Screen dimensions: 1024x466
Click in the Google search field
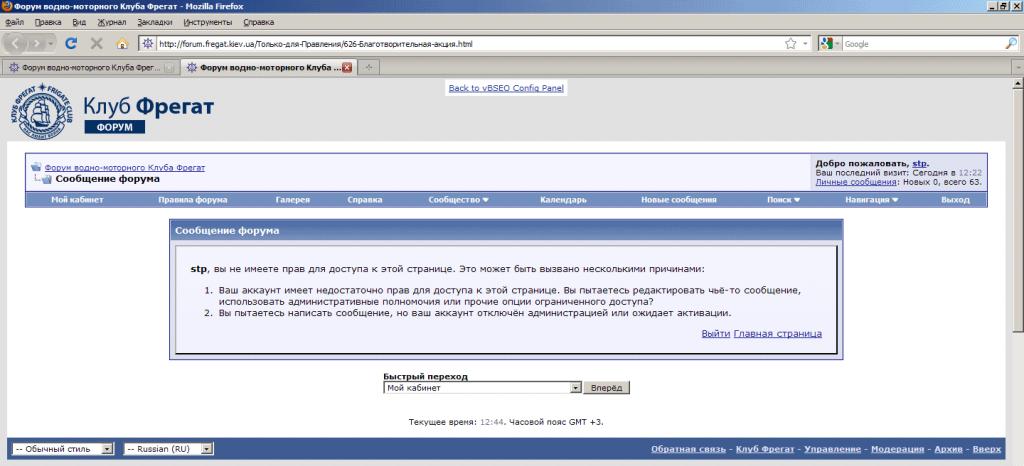pyautogui.click(x=920, y=44)
